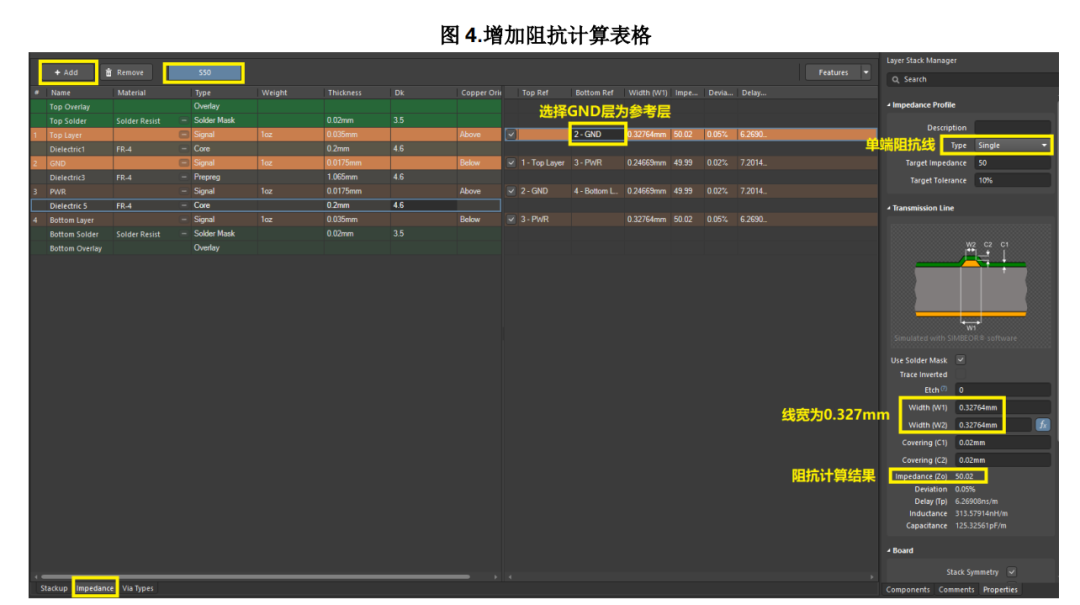Open material picker for Bottom Solder row
This screenshot has height=605, width=1080.
[x=184, y=234]
